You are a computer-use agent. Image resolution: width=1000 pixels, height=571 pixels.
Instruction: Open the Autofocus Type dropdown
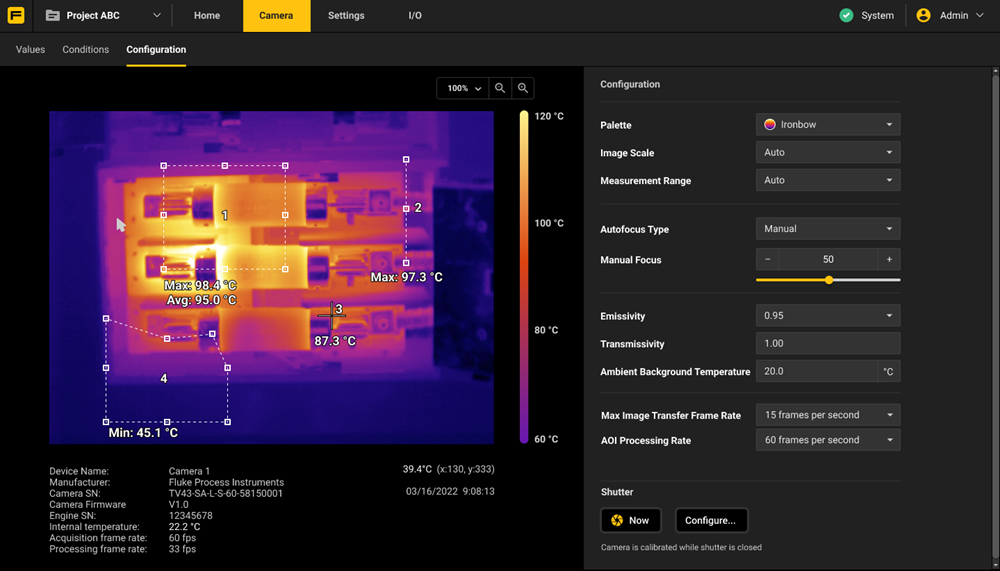tap(827, 229)
